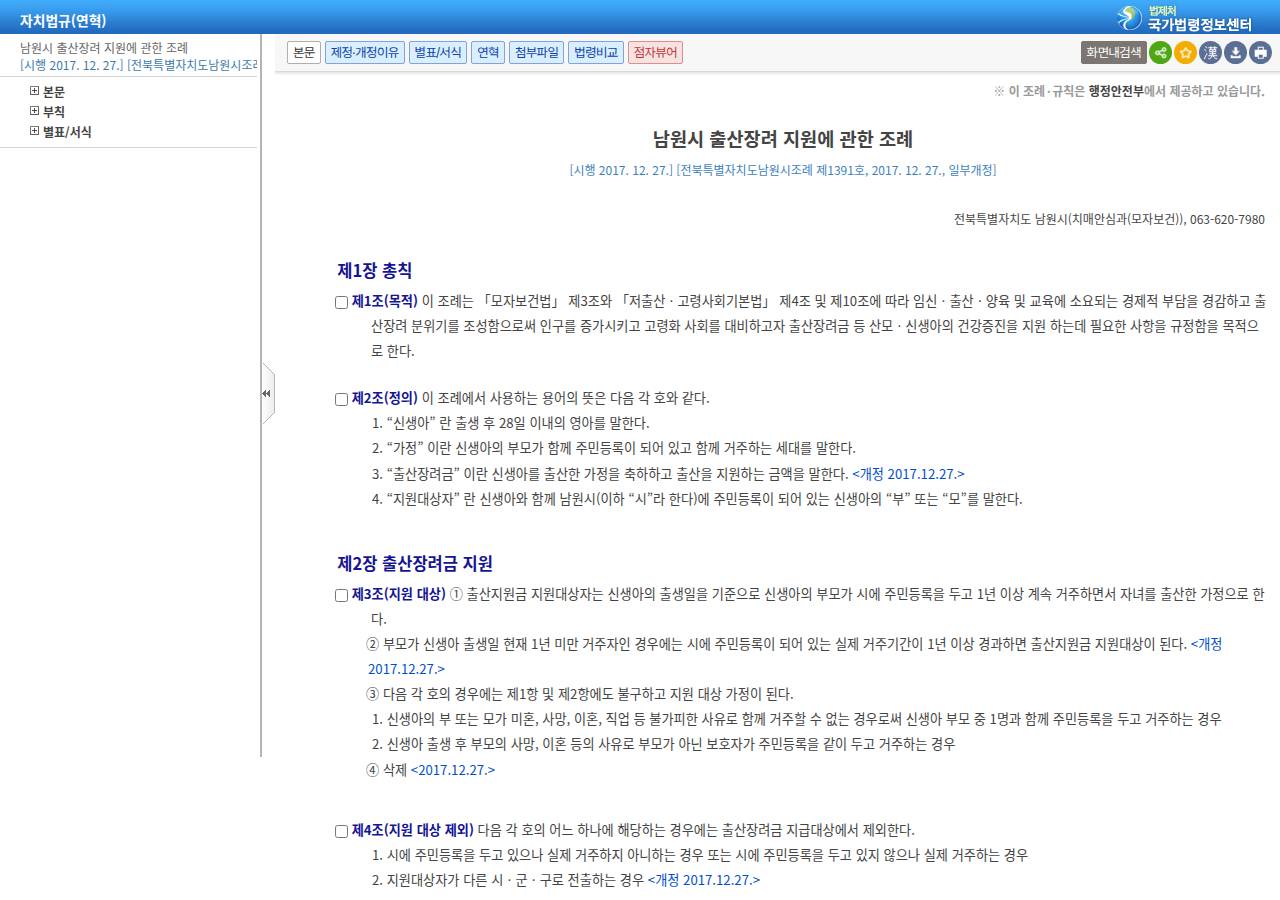
Task: Click the 행정안전부 provider text
Action: (1116, 91)
